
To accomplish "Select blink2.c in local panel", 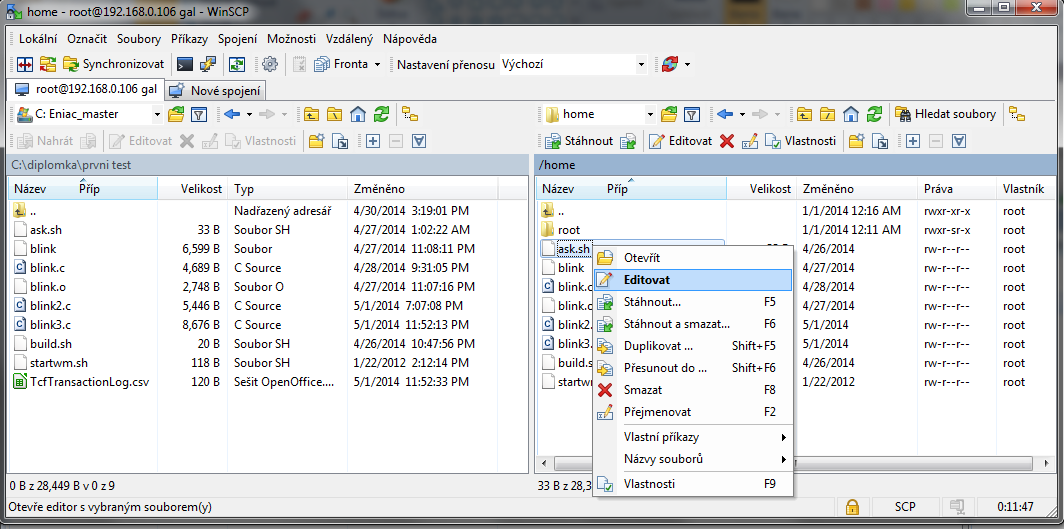I will coord(50,306).
